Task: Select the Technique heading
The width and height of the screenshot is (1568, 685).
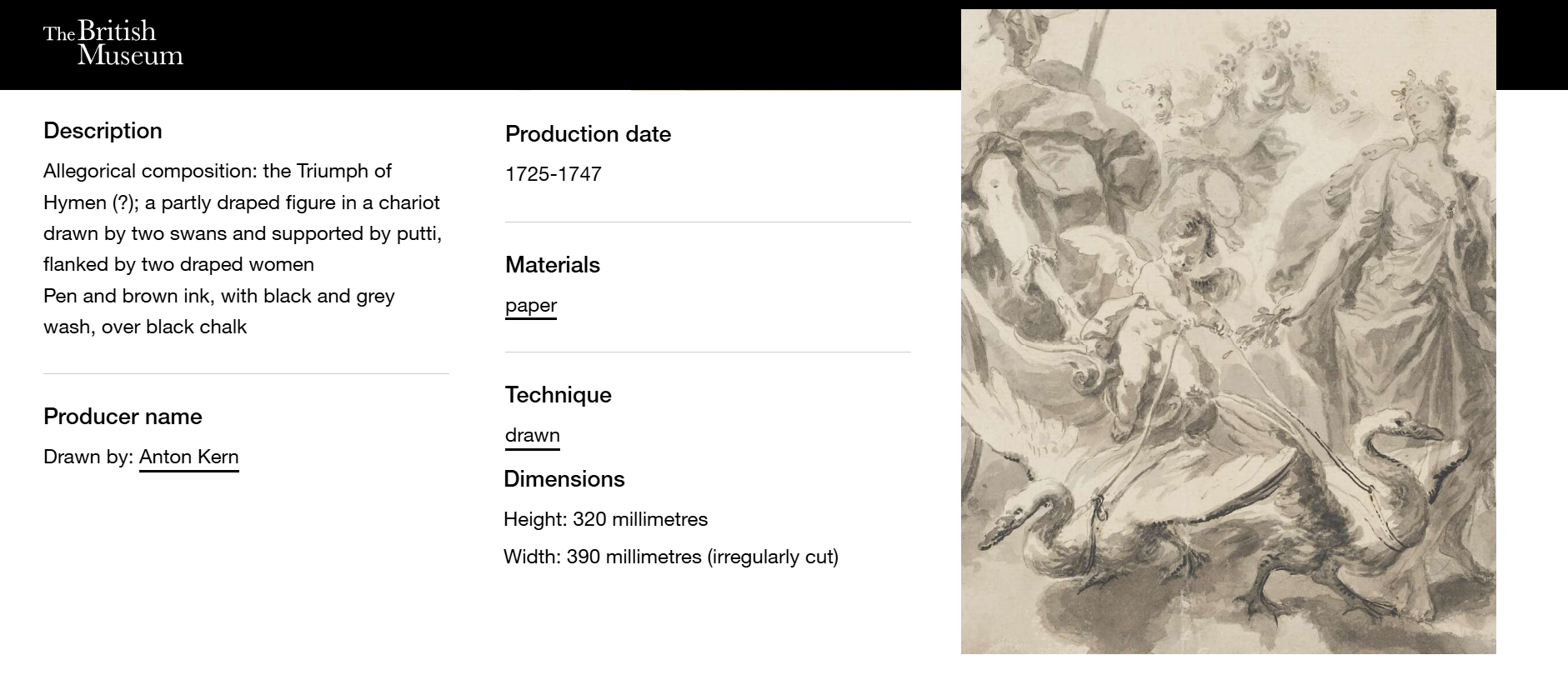Action: [x=558, y=395]
